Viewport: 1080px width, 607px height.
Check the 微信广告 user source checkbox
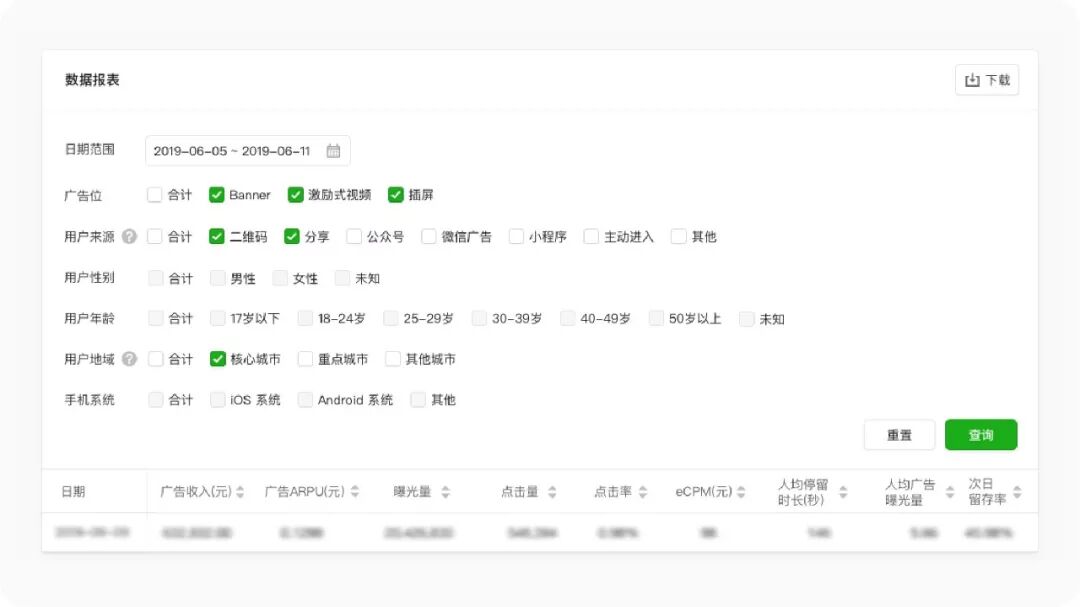click(429, 237)
